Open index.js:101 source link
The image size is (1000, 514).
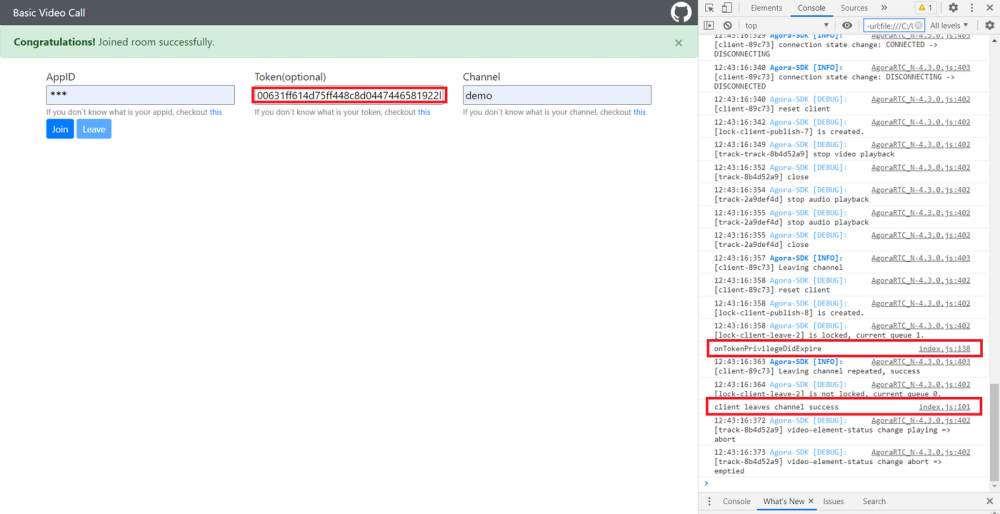[x=944, y=407]
